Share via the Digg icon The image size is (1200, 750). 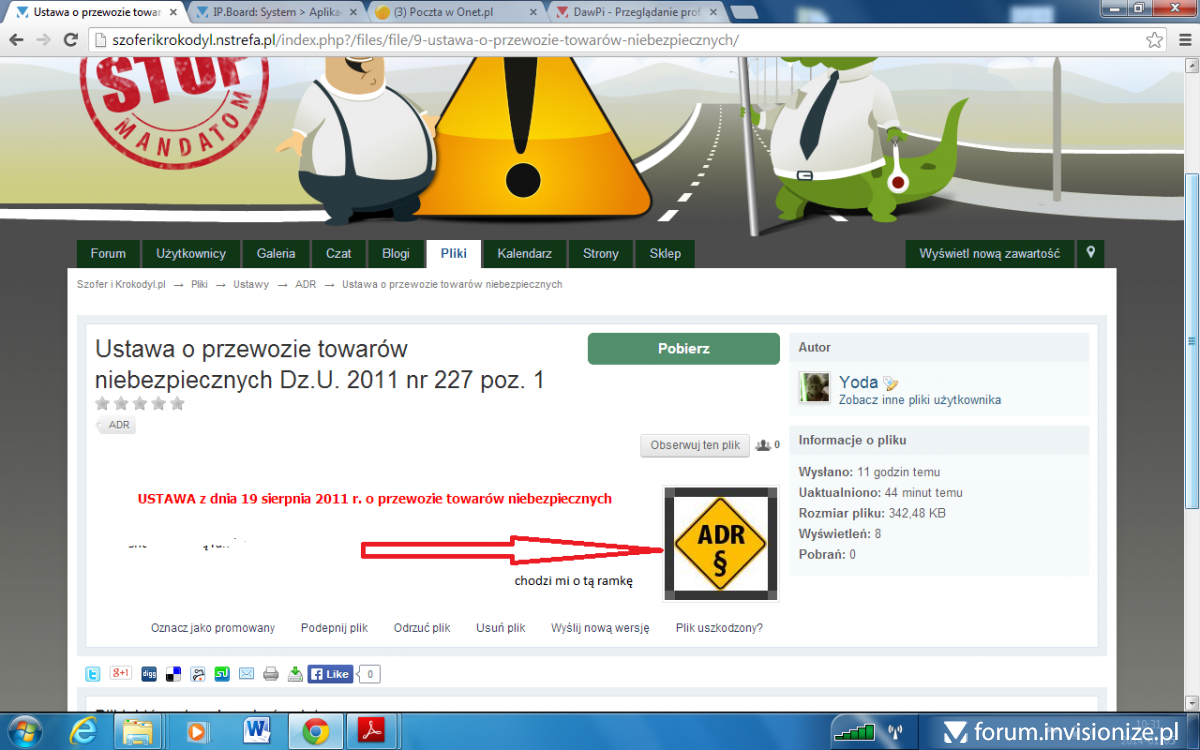[x=148, y=674]
